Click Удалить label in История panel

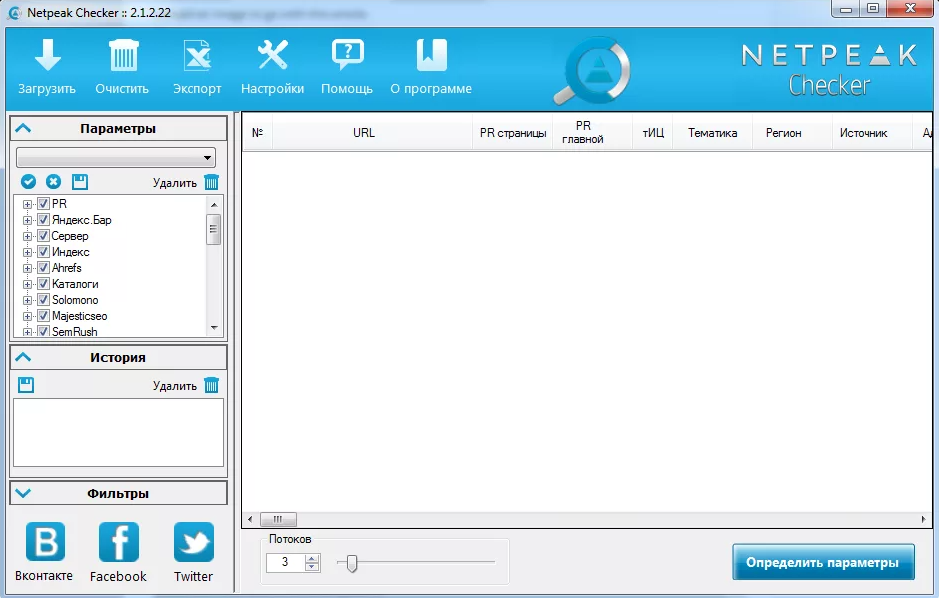175,385
